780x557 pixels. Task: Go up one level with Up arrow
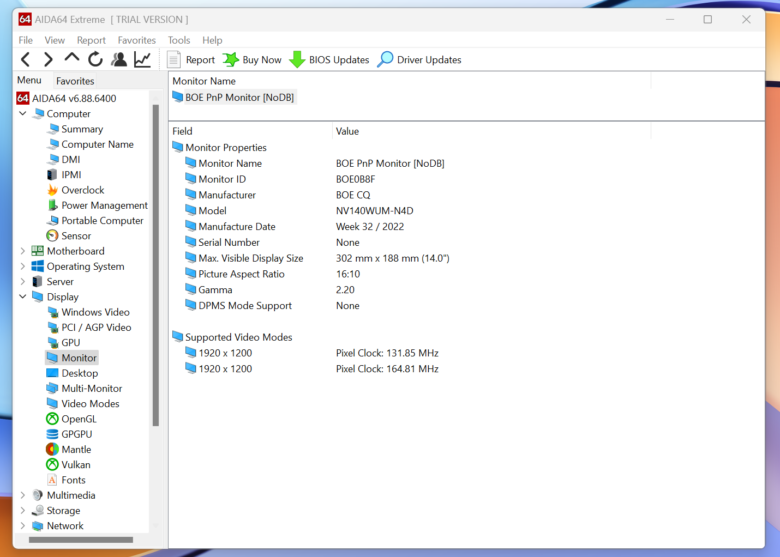72,58
